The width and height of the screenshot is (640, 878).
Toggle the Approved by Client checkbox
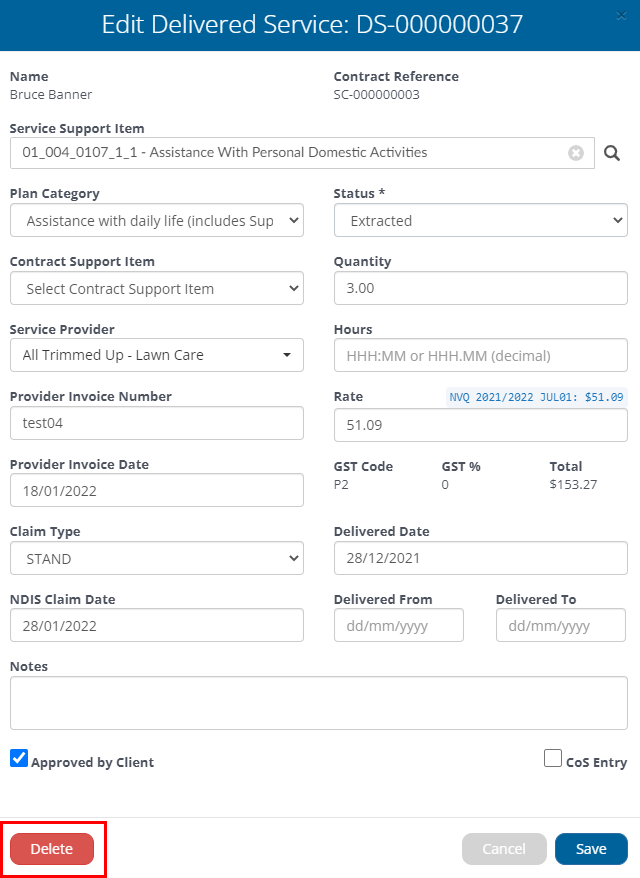coord(19,758)
